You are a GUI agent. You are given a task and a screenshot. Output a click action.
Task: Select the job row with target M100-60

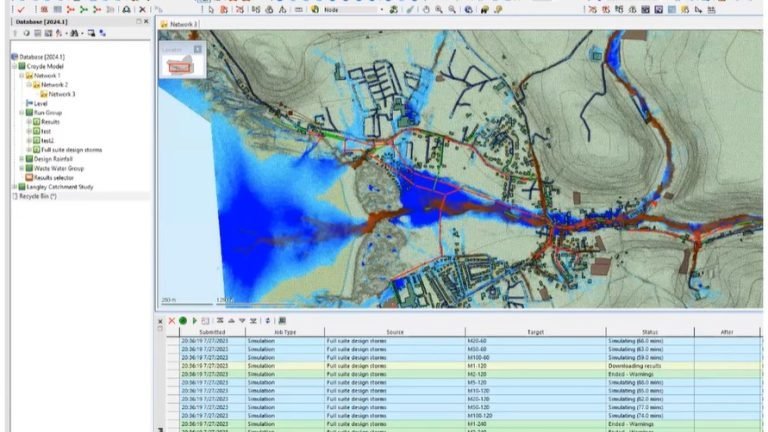point(464,358)
